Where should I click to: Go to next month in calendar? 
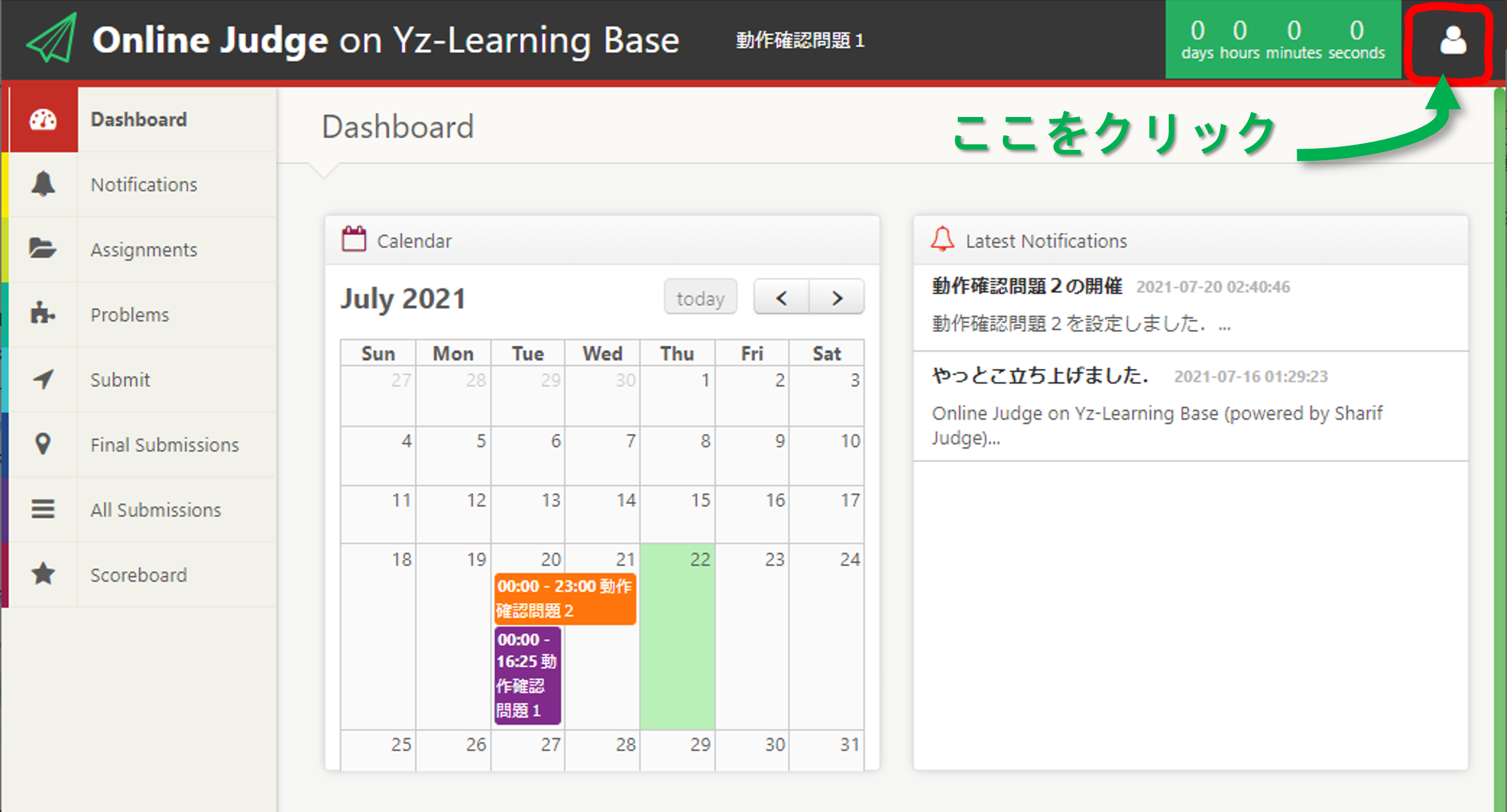(x=837, y=298)
